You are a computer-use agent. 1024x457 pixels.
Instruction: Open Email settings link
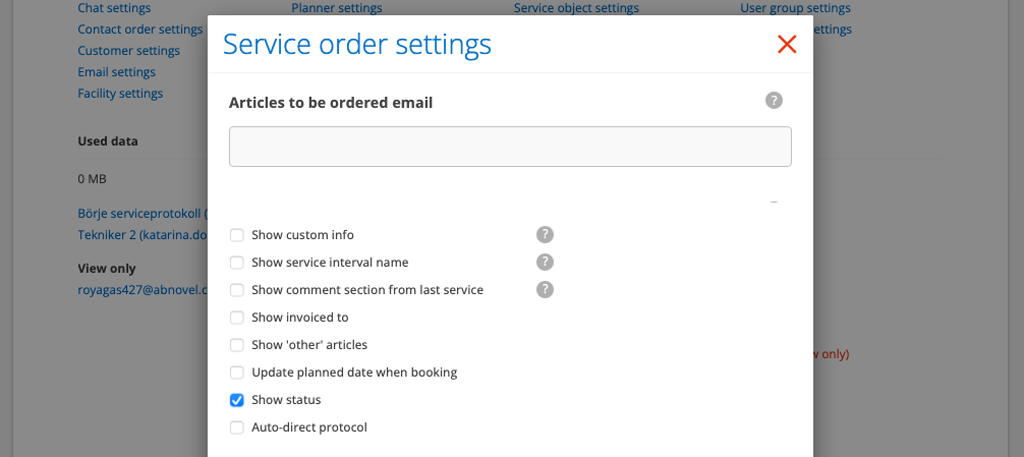pyautogui.click(x=117, y=72)
